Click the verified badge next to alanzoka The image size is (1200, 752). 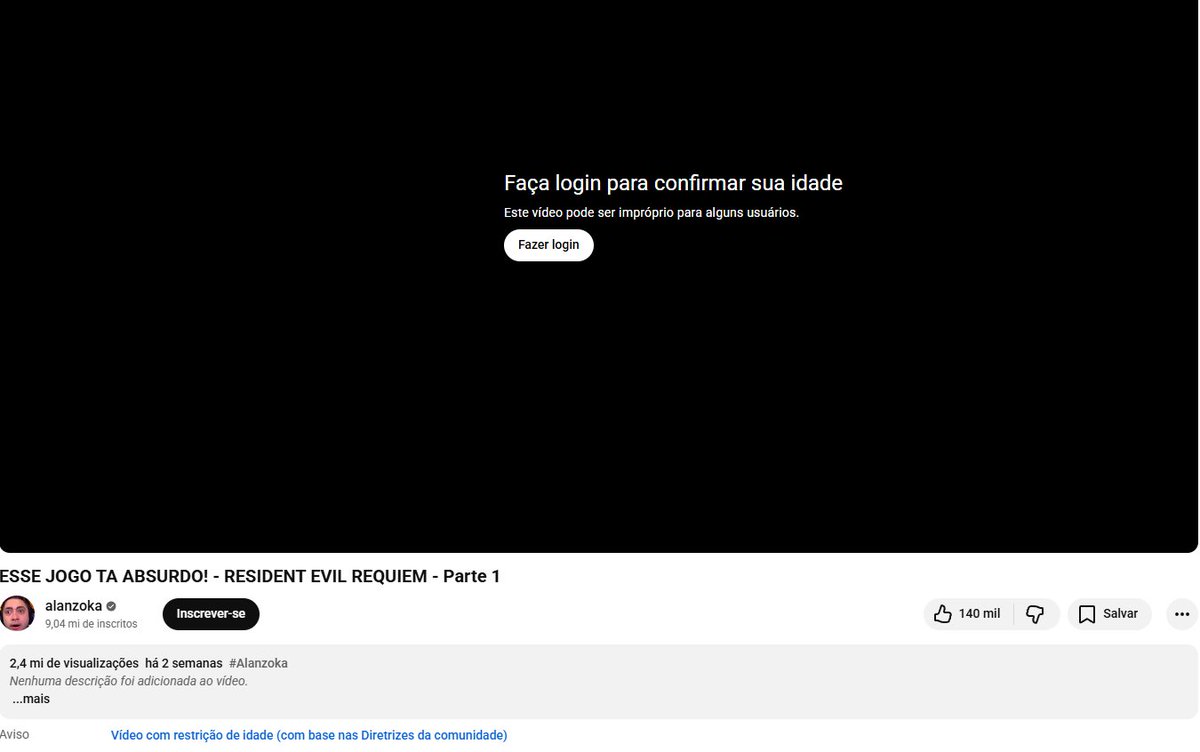[x=111, y=606]
